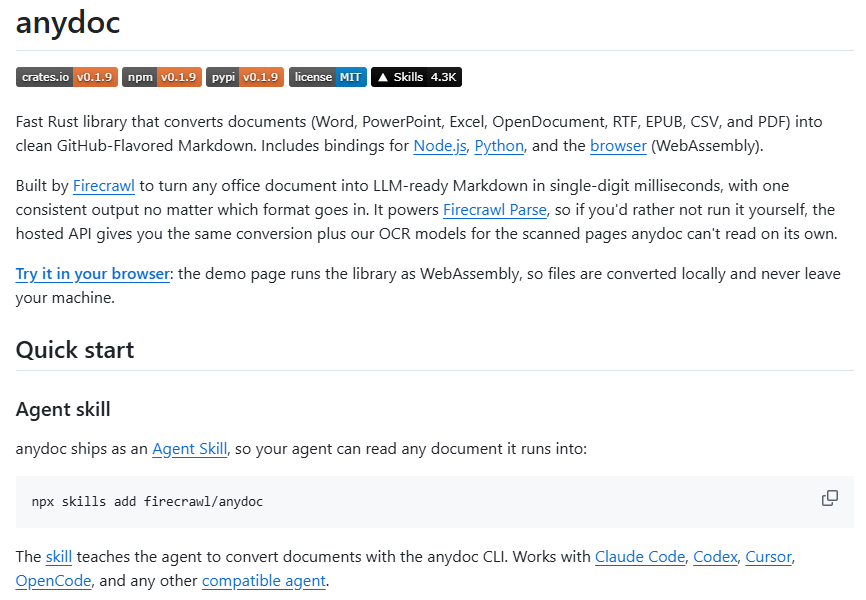The height and width of the screenshot is (600, 866).
Task: Open the Agent Skill link
Action: pos(189,449)
